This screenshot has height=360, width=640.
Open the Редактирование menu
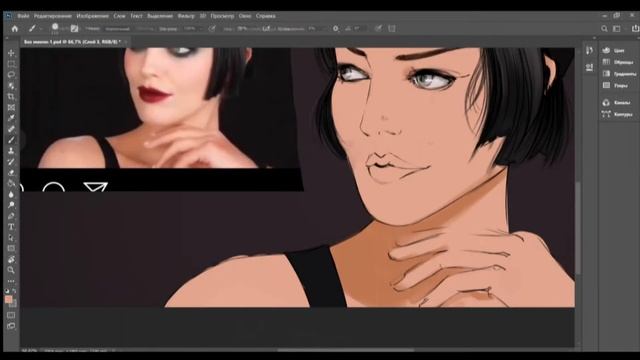(53, 16)
